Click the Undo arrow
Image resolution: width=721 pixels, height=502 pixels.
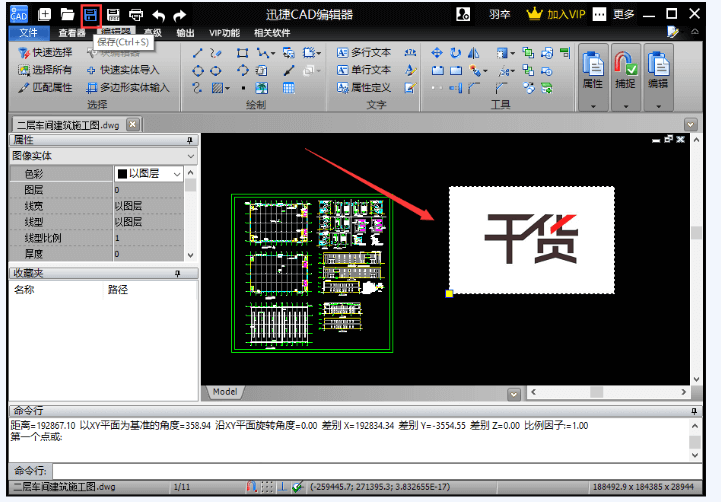pos(158,16)
